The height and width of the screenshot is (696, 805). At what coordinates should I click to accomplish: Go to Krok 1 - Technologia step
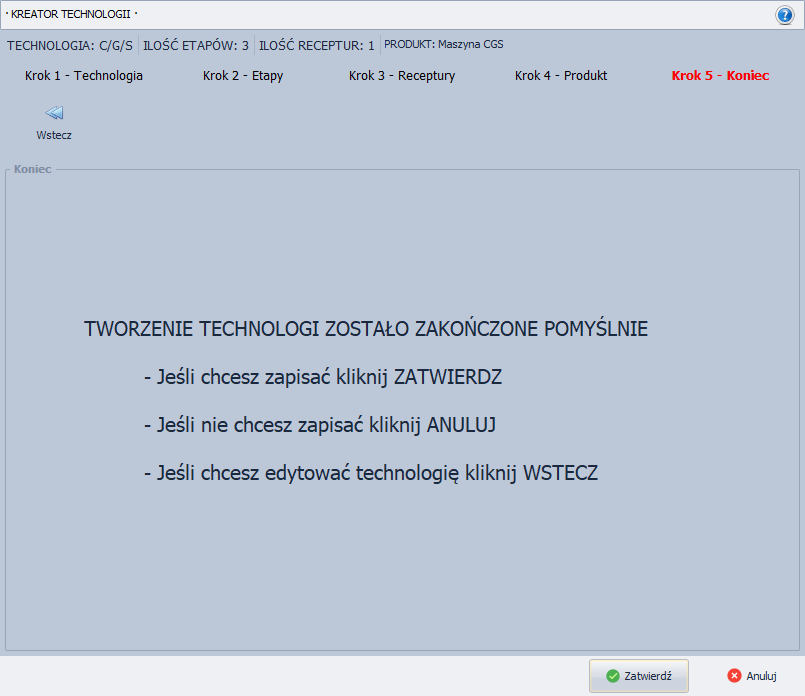click(x=84, y=76)
